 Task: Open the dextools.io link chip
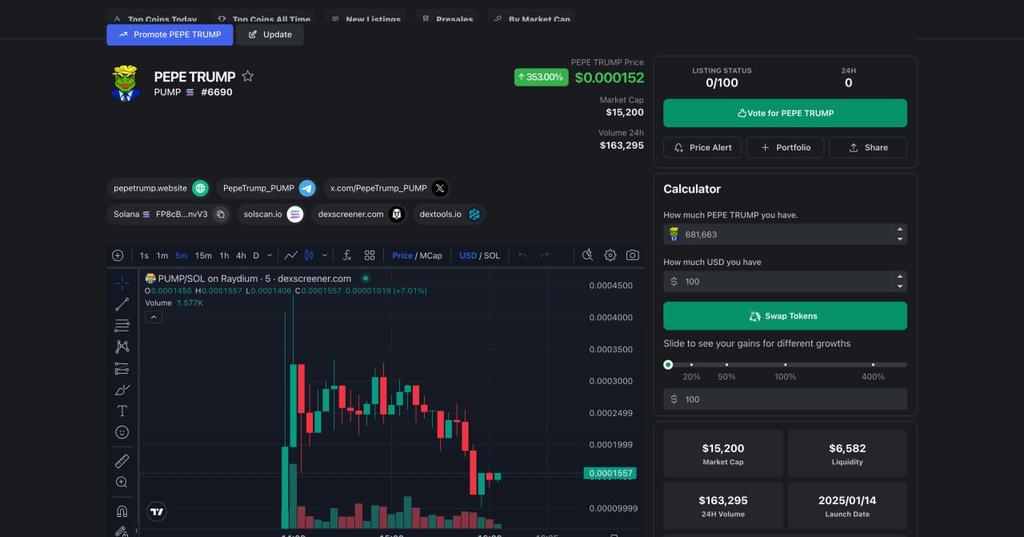click(449, 214)
